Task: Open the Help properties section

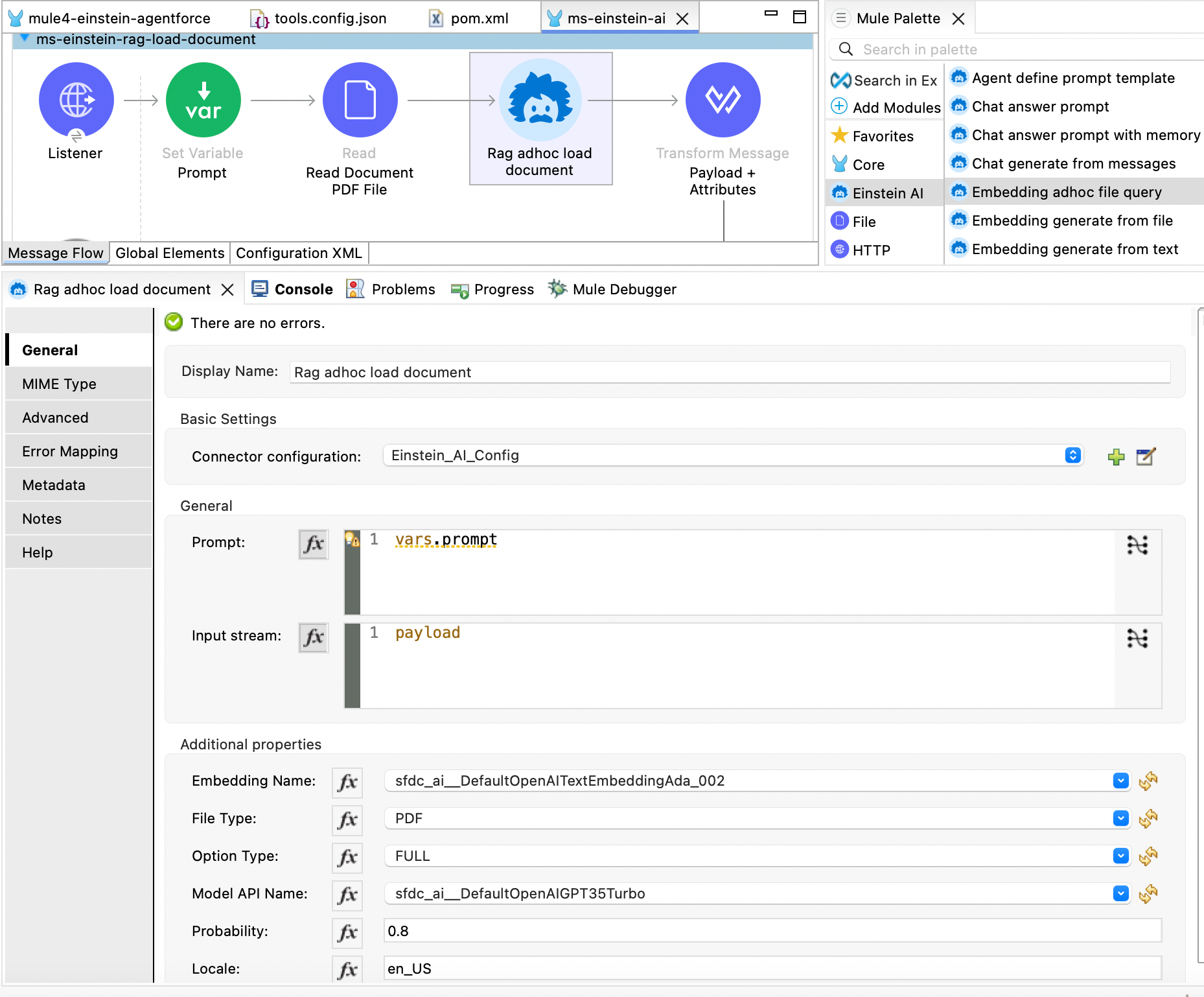Action: [78, 552]
